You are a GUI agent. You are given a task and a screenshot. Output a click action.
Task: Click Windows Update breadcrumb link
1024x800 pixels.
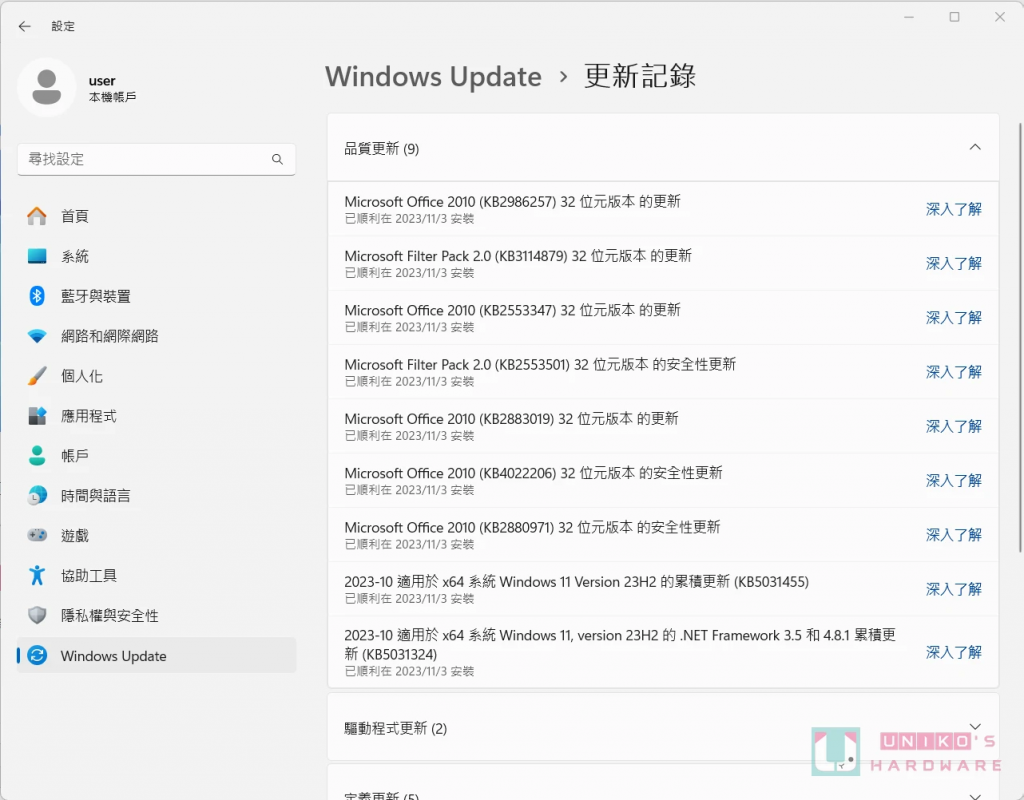tap(434, 76)
